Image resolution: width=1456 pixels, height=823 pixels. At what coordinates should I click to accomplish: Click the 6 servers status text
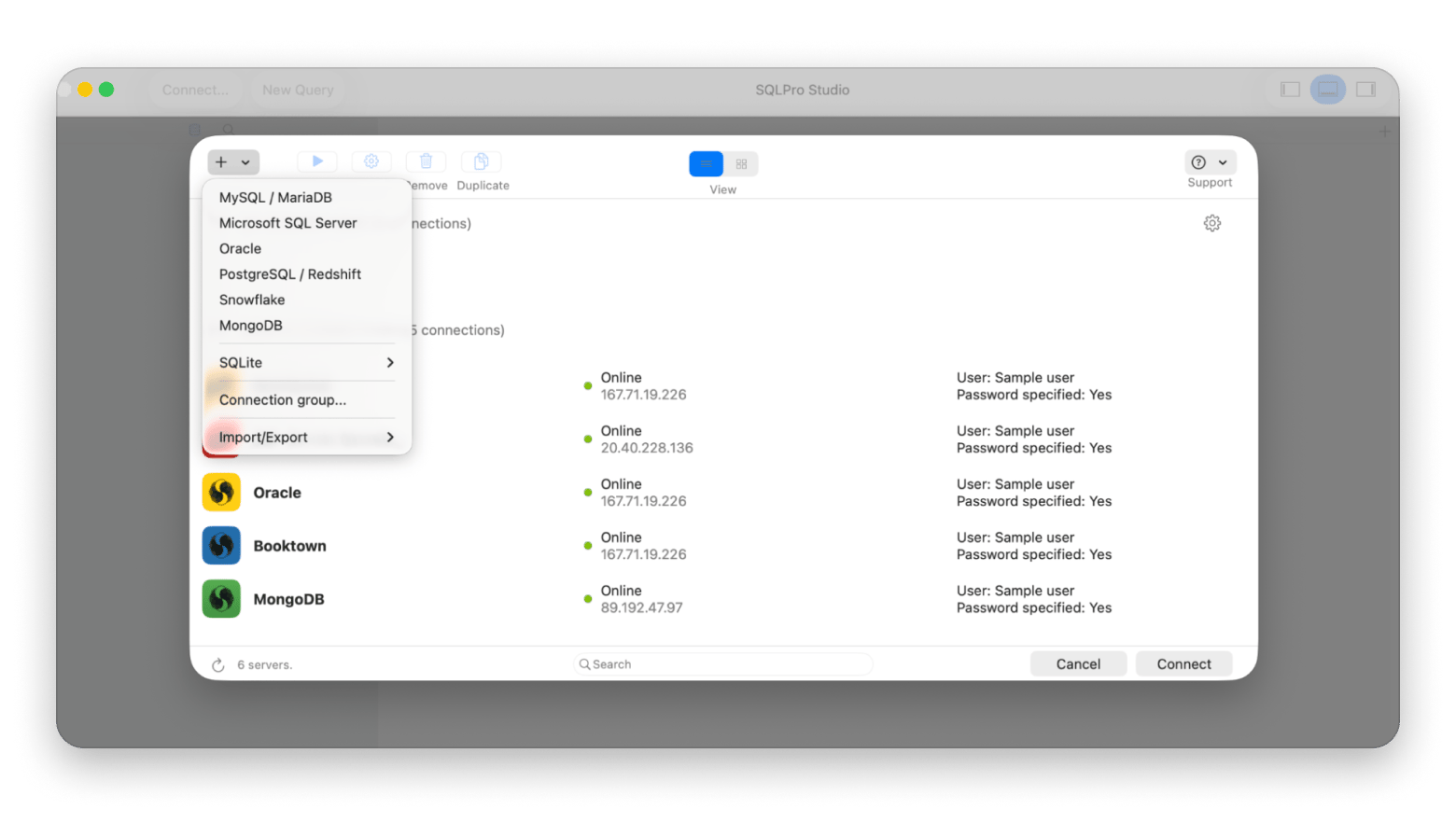click(265, 665)
